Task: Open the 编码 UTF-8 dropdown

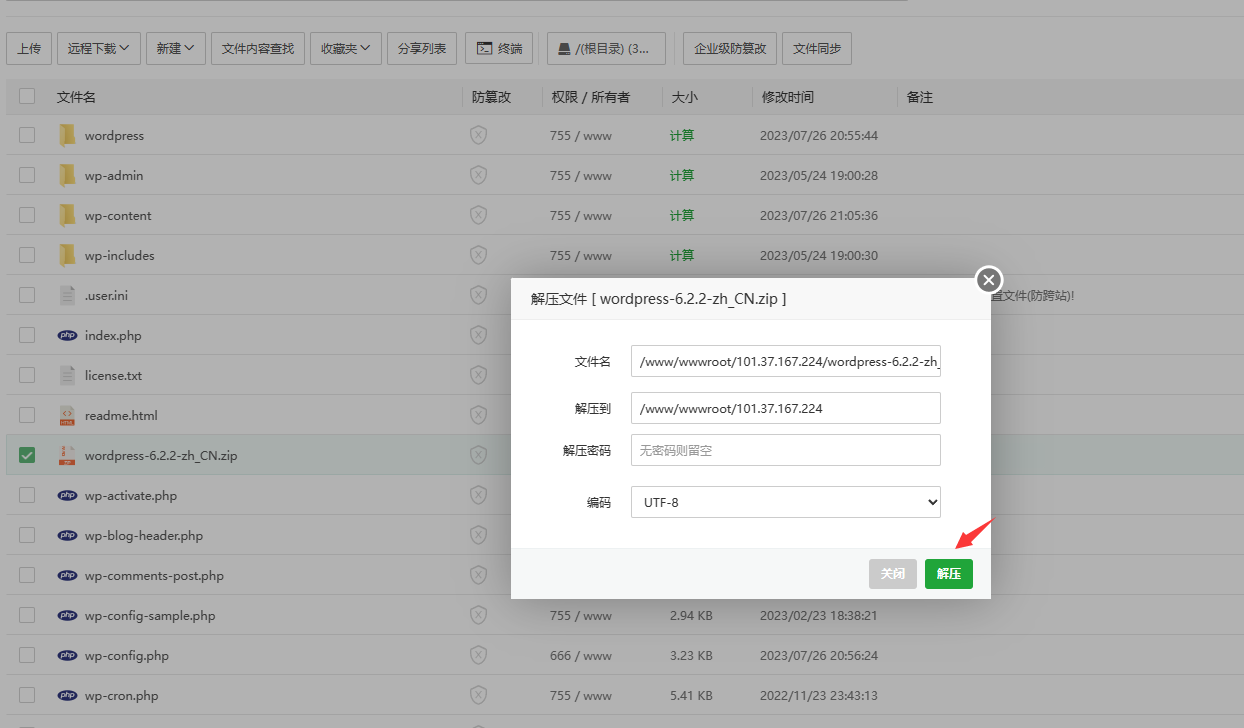Action: click(785, 502)
